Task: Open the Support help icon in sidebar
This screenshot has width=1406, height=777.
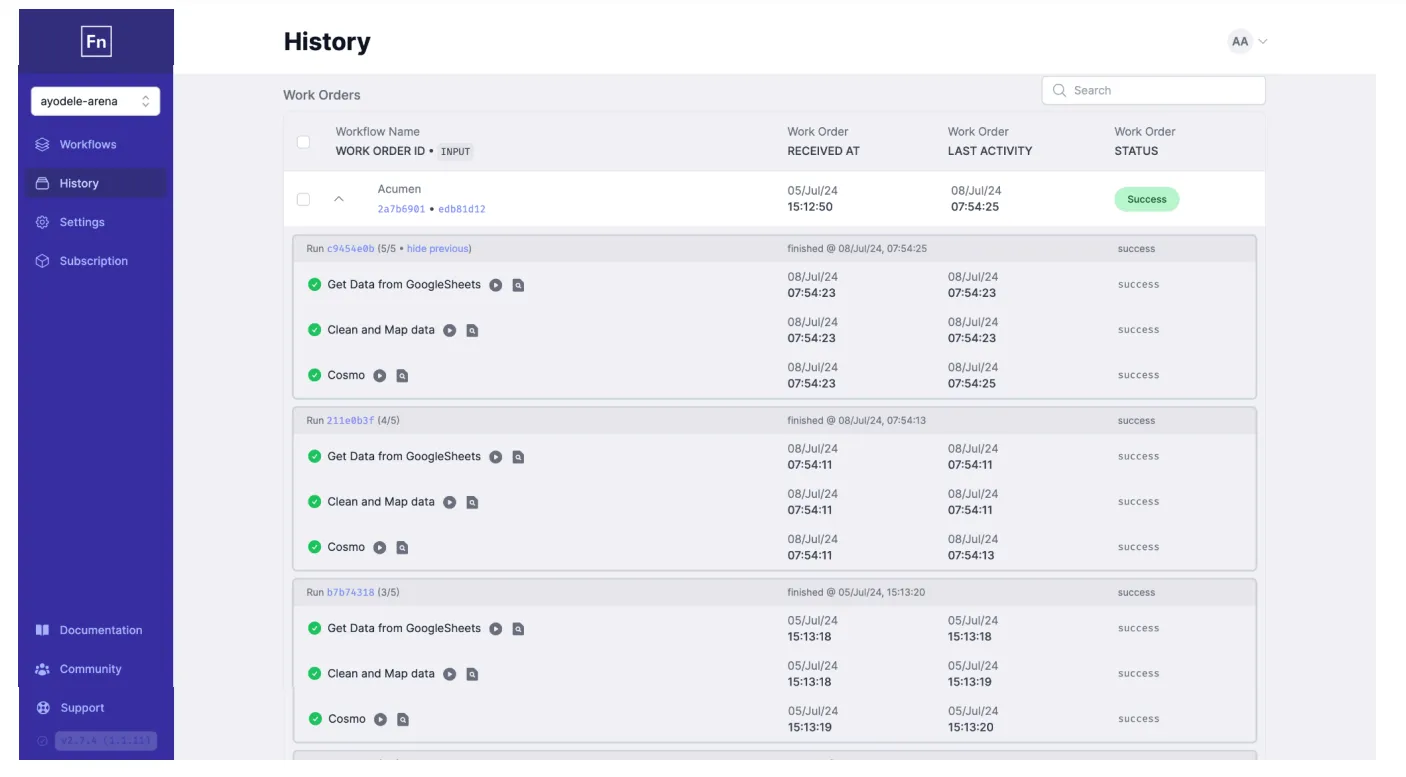Action: (x=43, y=708)
